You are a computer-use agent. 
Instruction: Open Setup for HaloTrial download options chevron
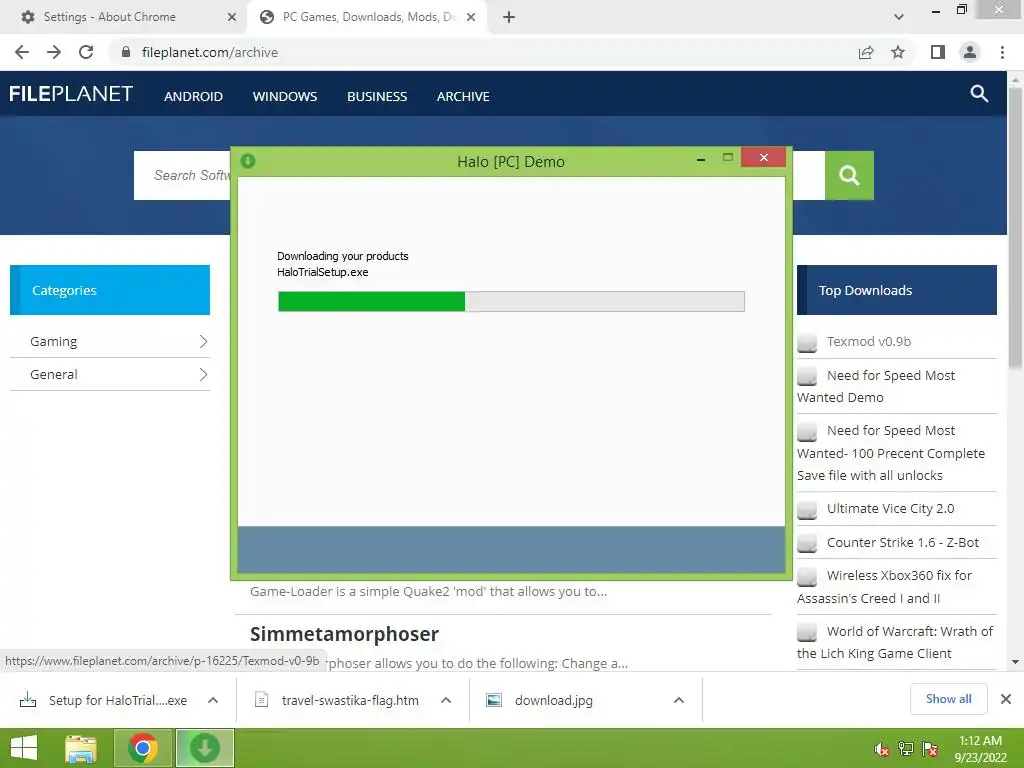tap(213, 700)
